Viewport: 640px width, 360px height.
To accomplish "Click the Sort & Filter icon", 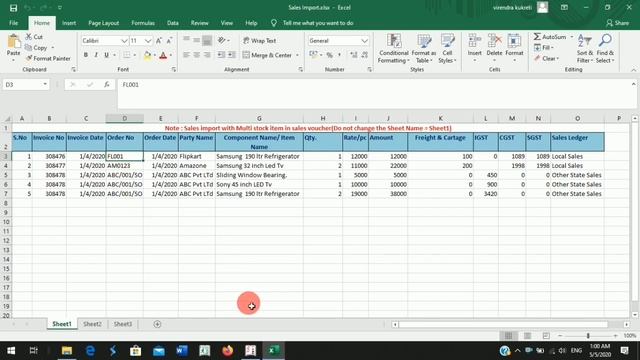I will click(584, 41).
